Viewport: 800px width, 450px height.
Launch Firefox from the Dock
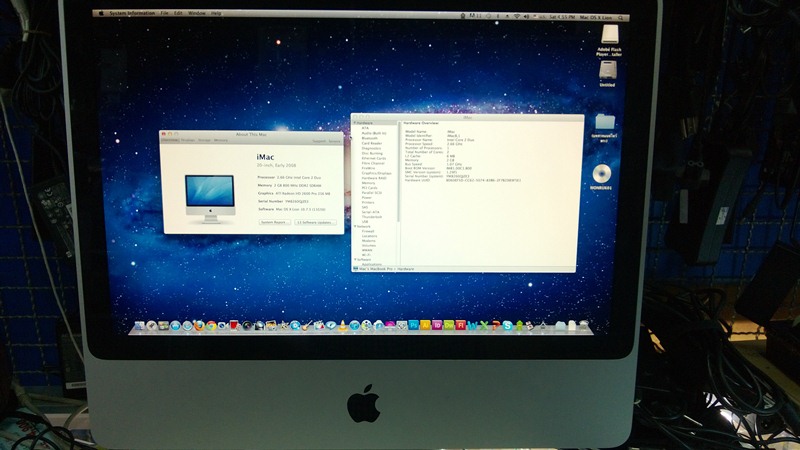(x=199, y=326)
